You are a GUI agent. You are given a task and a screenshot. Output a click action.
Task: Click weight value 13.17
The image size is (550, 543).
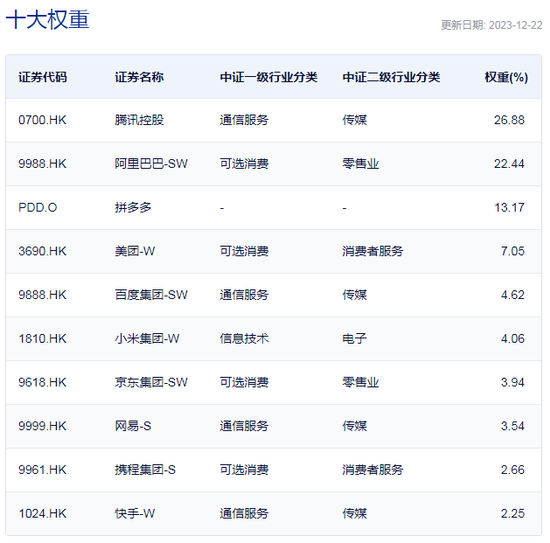(x=509, y=208)
